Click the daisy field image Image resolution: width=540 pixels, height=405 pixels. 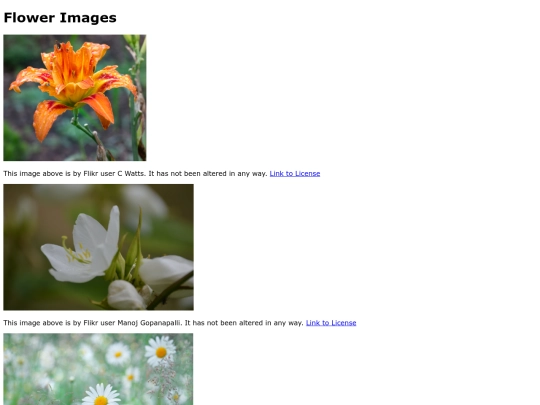[x=98, y=369]
